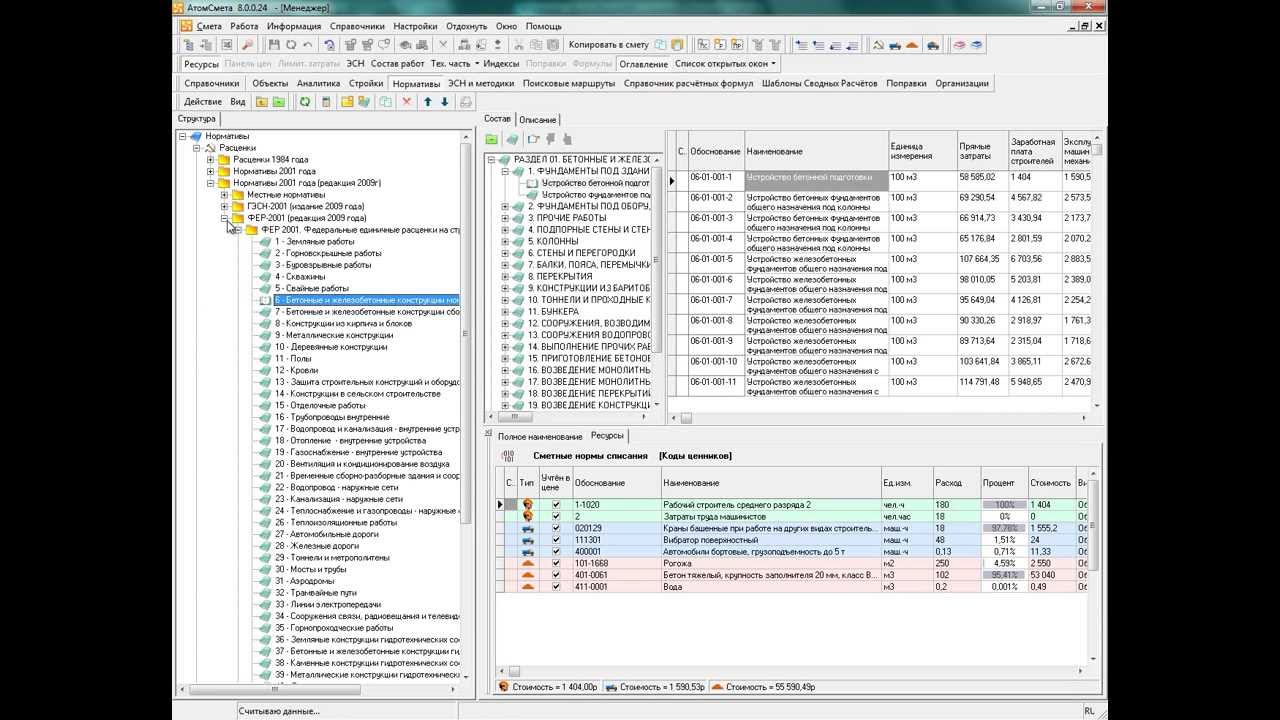
Task: Toggle the checkbox for resource 400001
Action: pyautogui.click(x=557, y=552)
